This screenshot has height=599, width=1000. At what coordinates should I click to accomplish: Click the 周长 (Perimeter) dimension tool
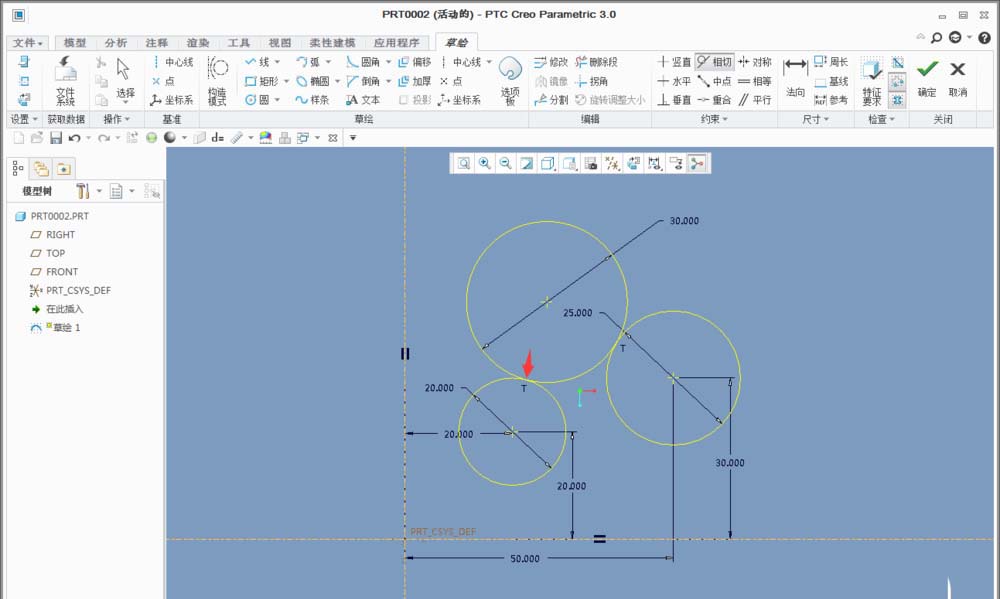click(x=831, y=62)
